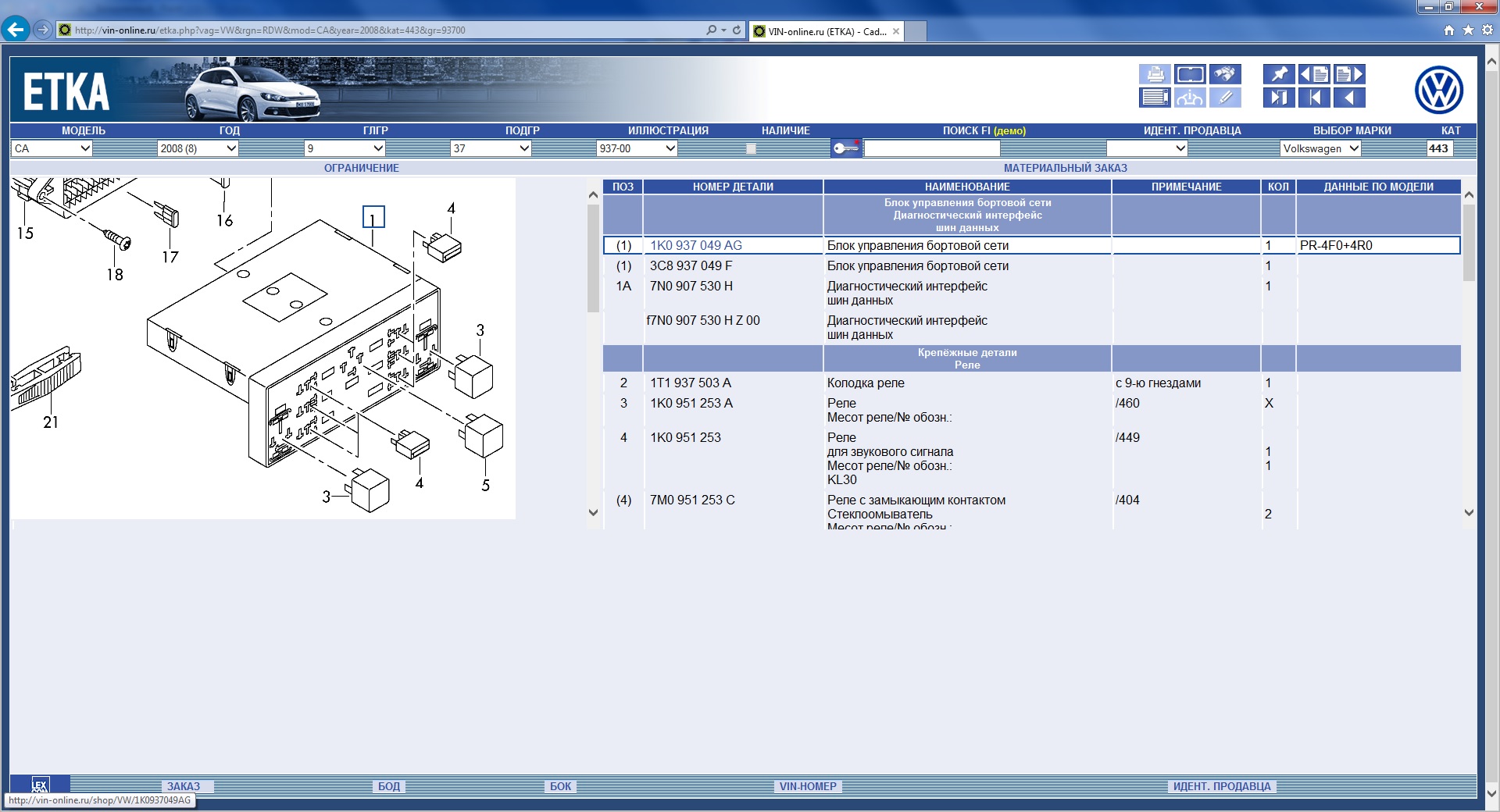Click the Volkswagen logo
The image size is (1500, 812).
click(1438, 90)
